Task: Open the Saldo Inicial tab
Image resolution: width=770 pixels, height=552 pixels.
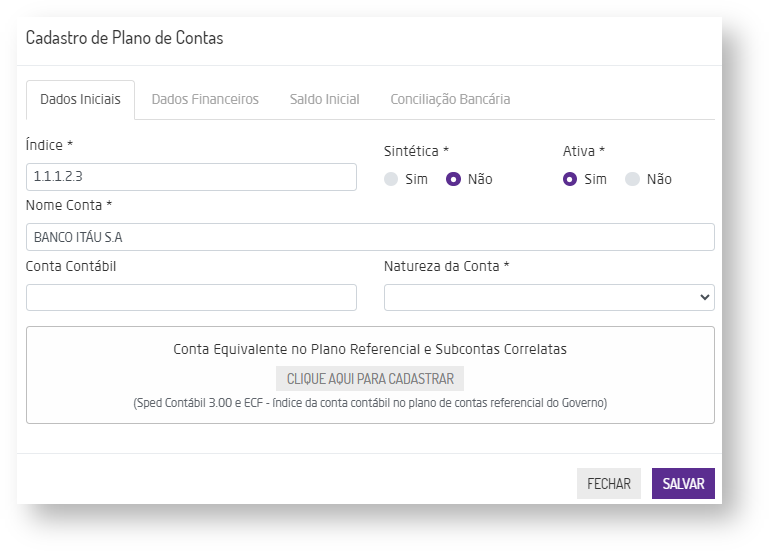Action: pyautogui.click(x=324, y=99)
